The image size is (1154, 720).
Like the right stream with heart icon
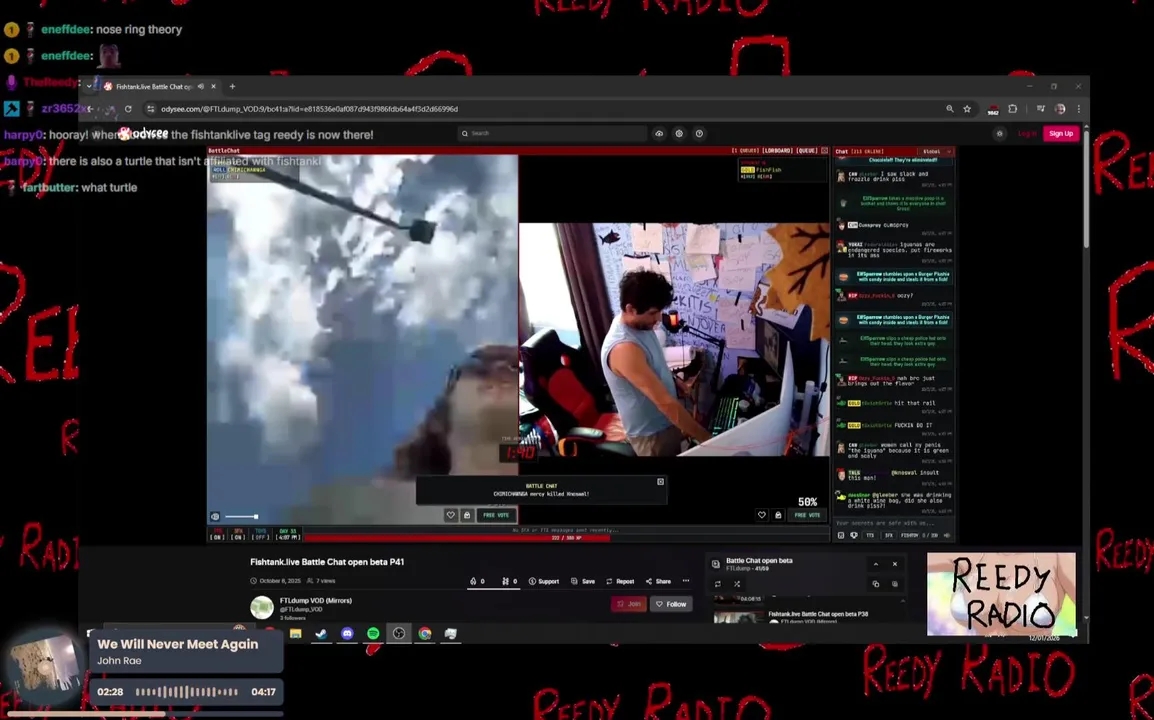[x=762, y=515]
